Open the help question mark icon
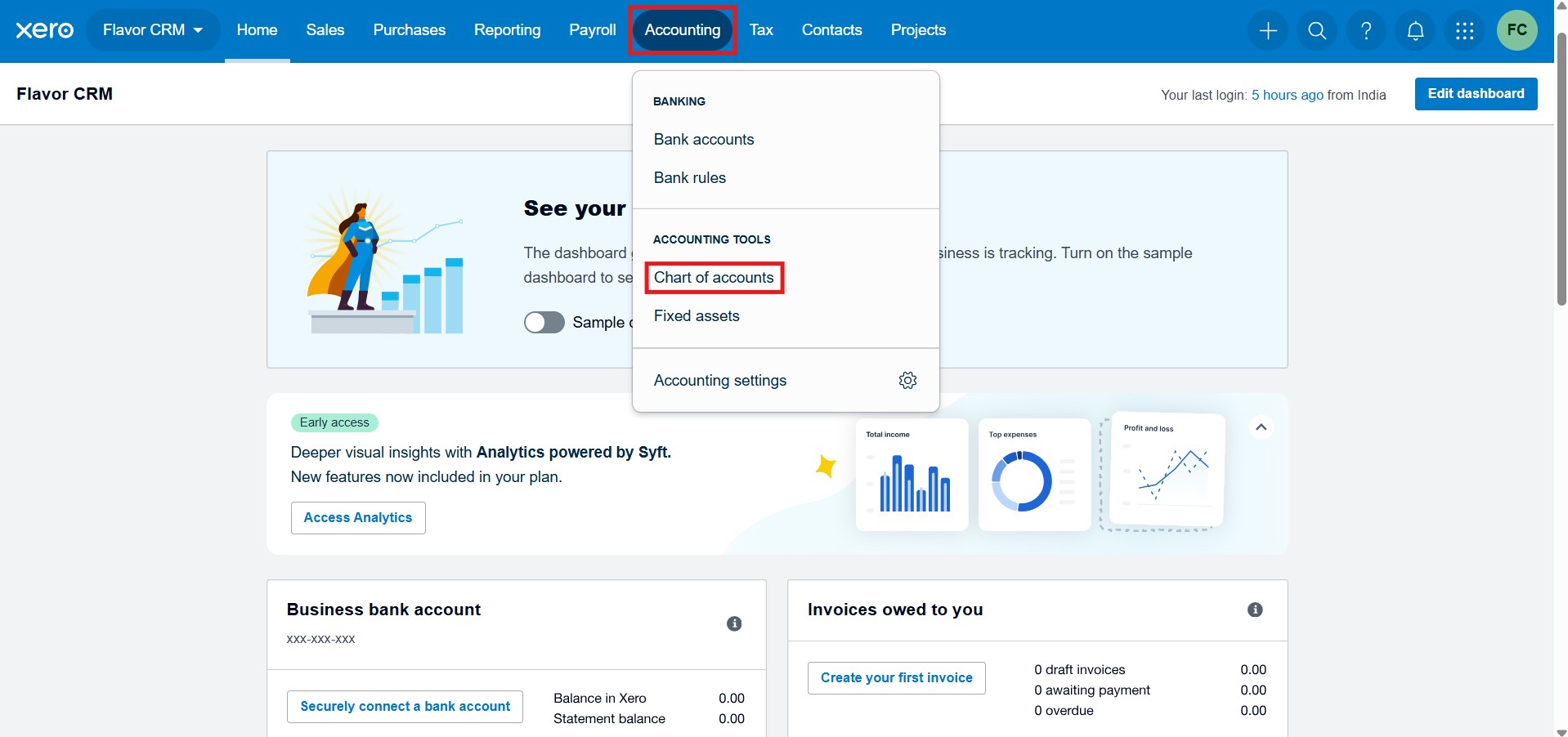This screenshot has height=737, width=1568. [x=1366, y=31]
